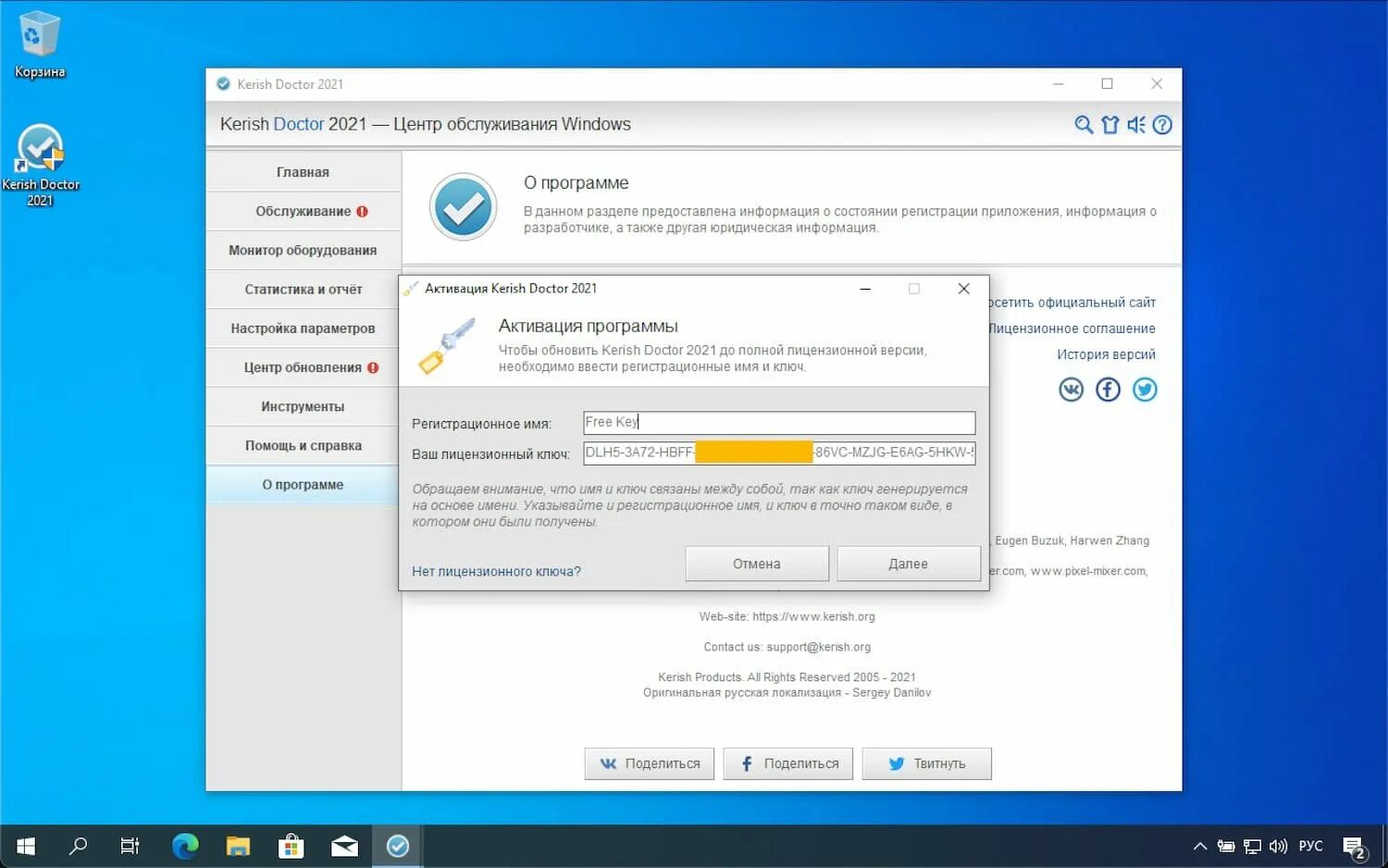The width and height of the screenshot is (1388, 868).
Task: Open the volume tray icon
Action: 1279,846
